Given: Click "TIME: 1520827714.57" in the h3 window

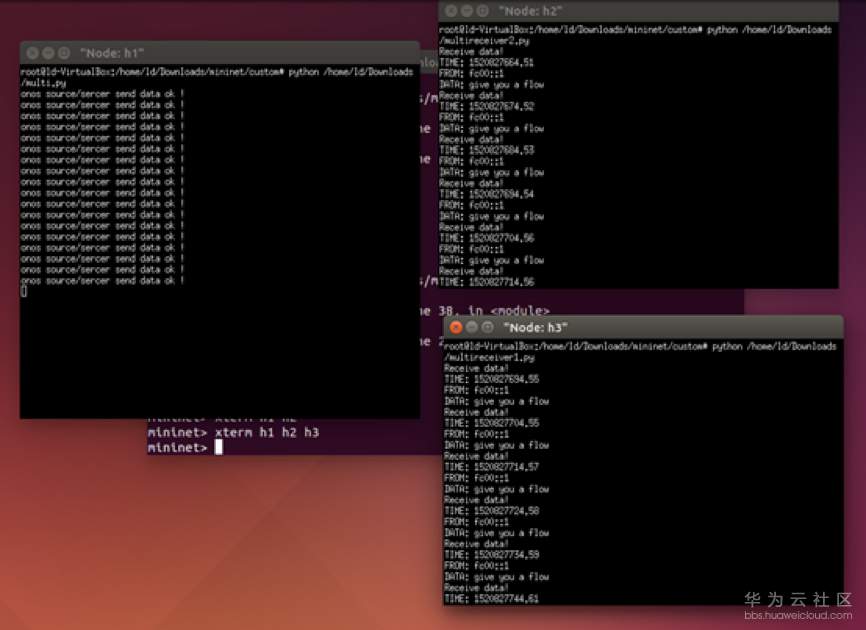Looking at the screenshot, I should coord(492,467).
